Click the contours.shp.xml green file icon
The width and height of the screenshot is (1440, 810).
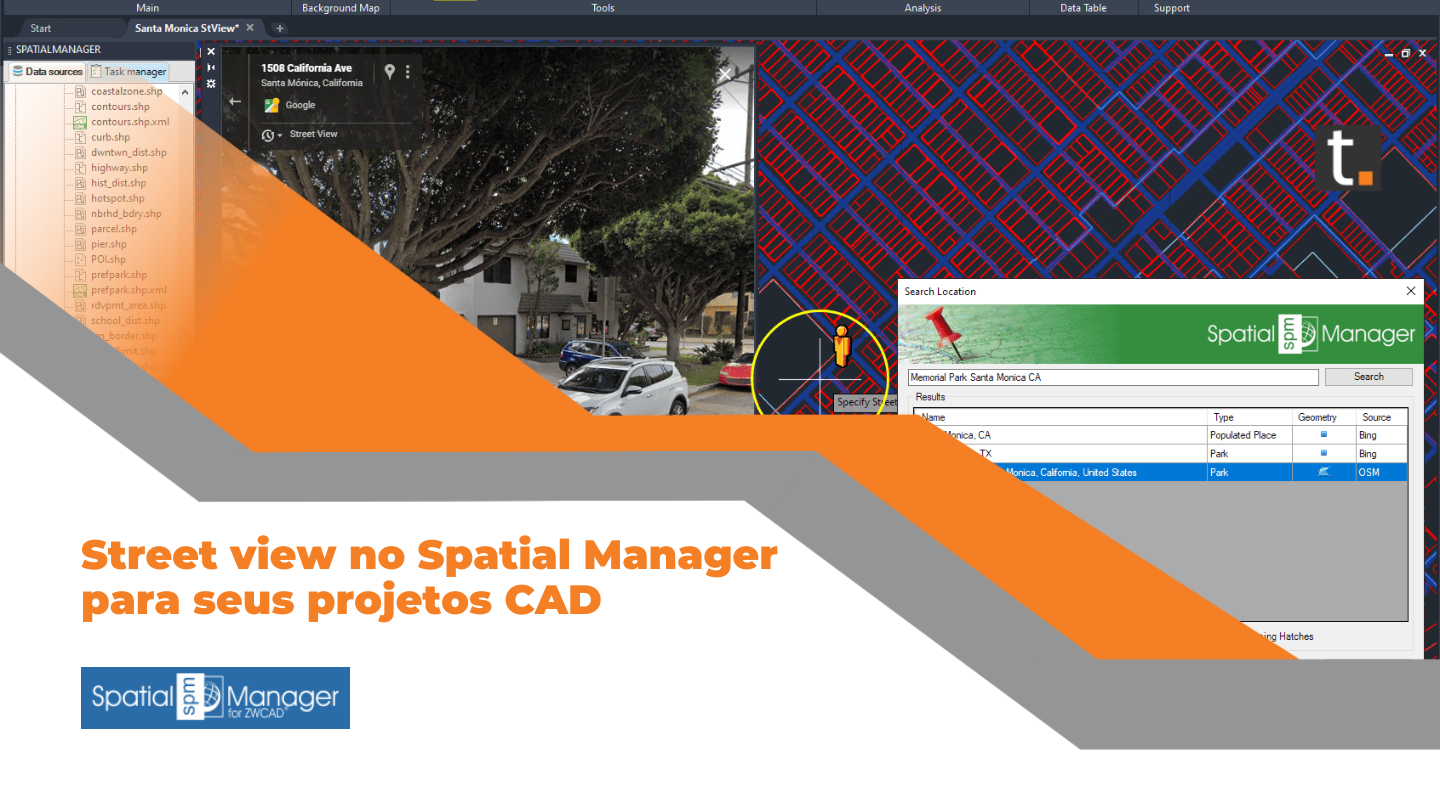pyautogui.click(x=81, y=122)
